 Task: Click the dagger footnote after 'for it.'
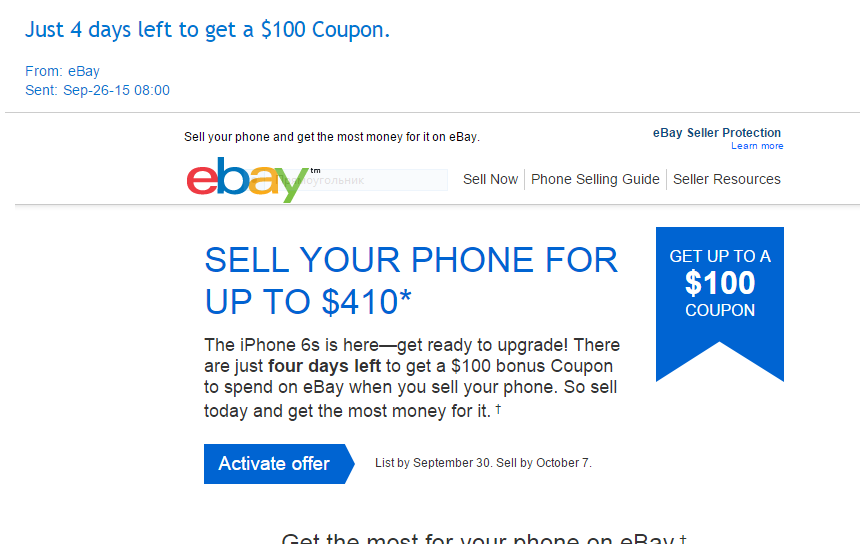point(498,409)
